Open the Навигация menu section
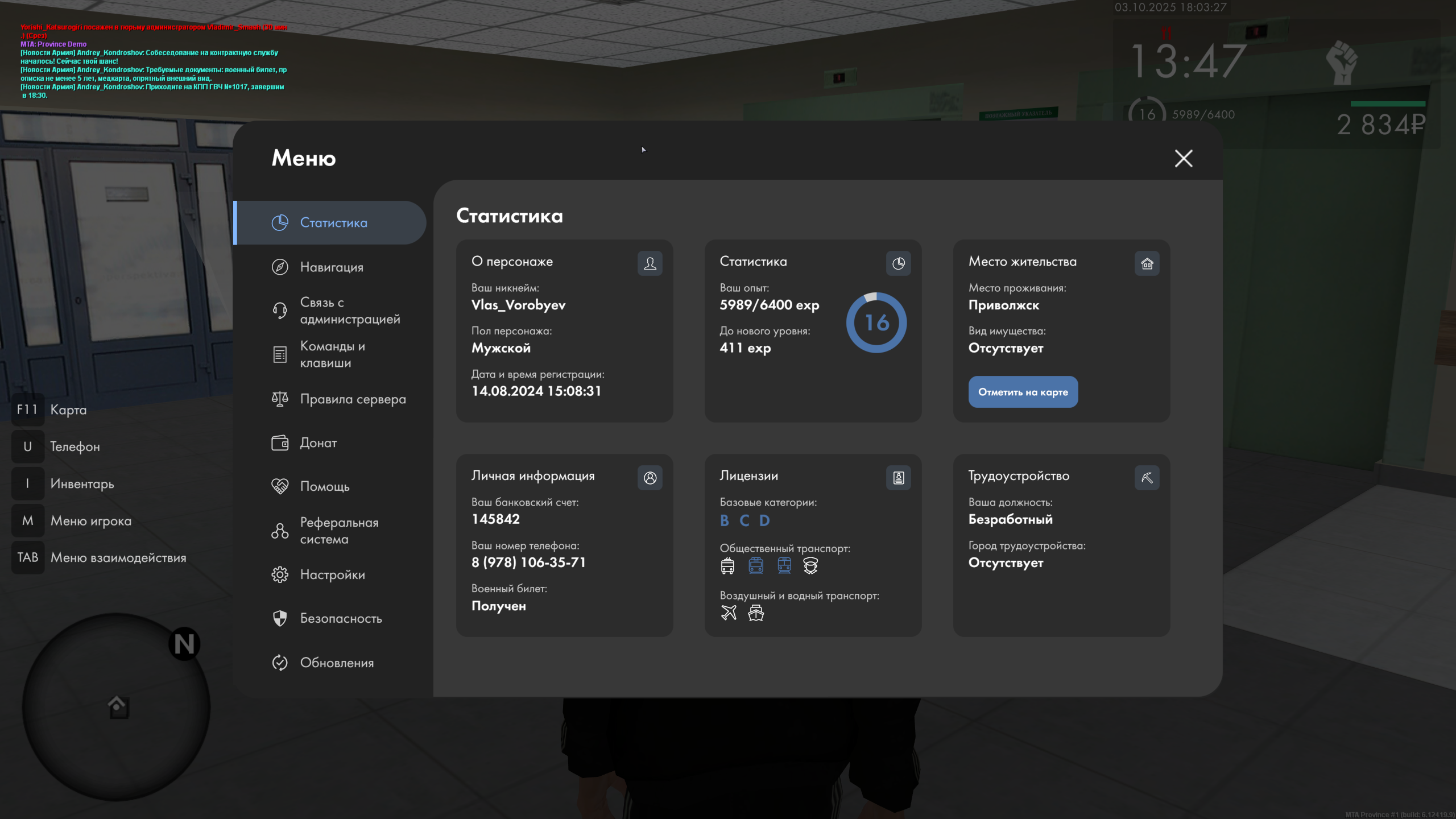Screen dimensions: 1456x819 [332, 267]
